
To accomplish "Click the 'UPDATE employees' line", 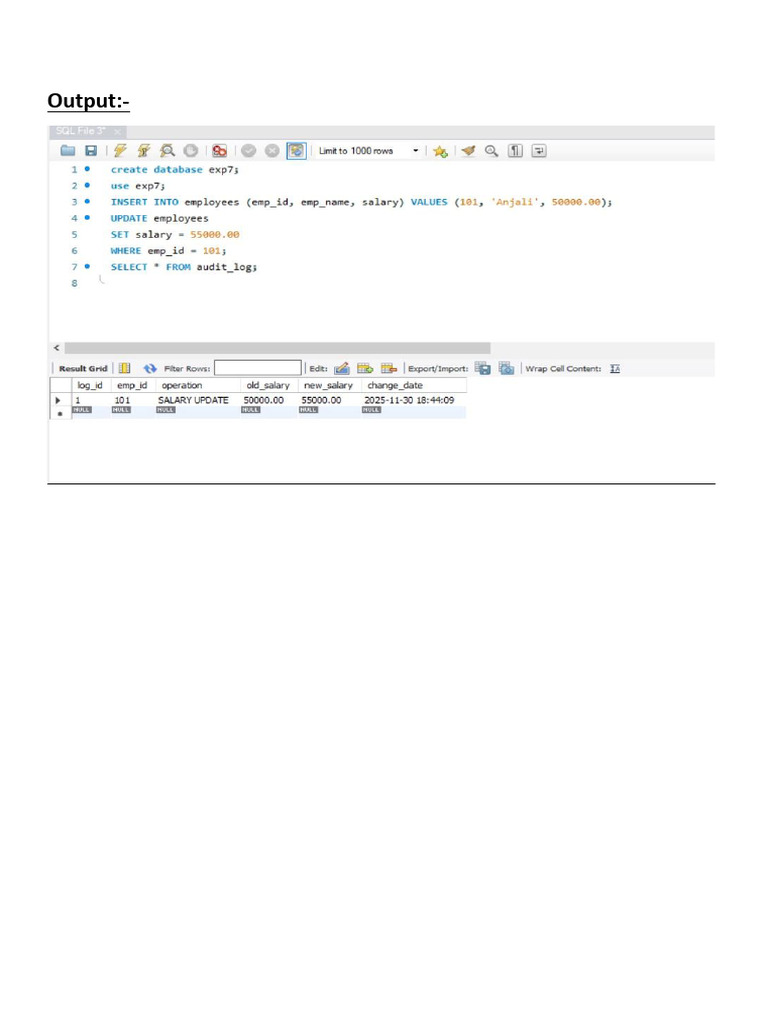I will point(159,219).
